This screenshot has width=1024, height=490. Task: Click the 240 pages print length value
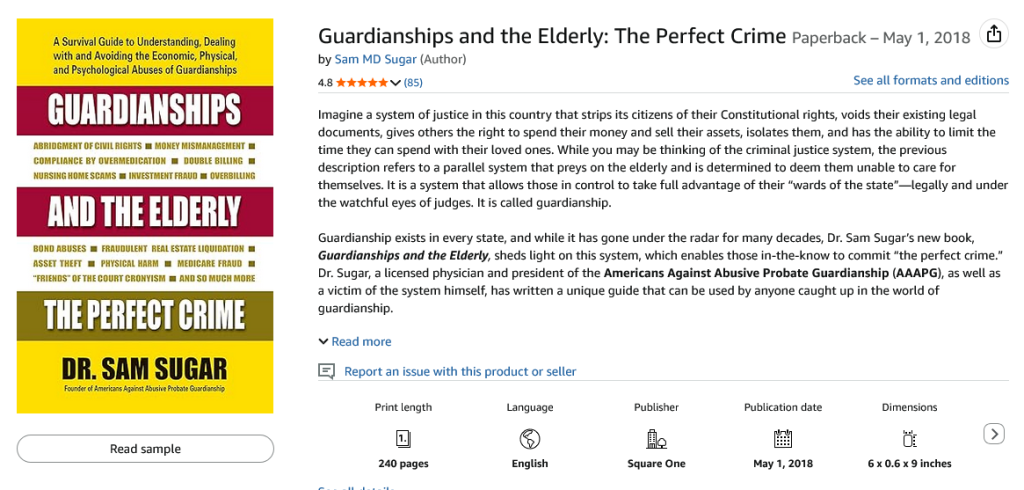click(403, 464)
